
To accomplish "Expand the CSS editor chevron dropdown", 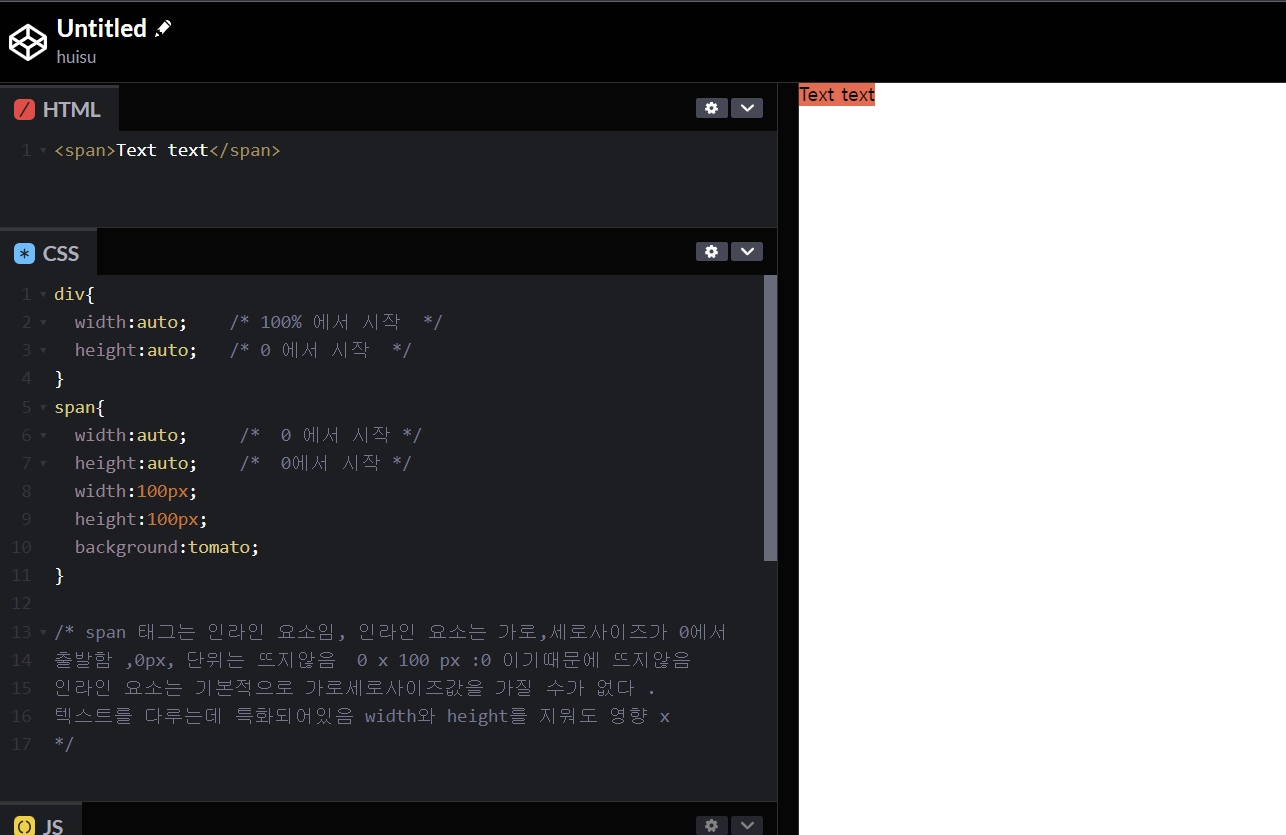I will [x=747, y=251].
